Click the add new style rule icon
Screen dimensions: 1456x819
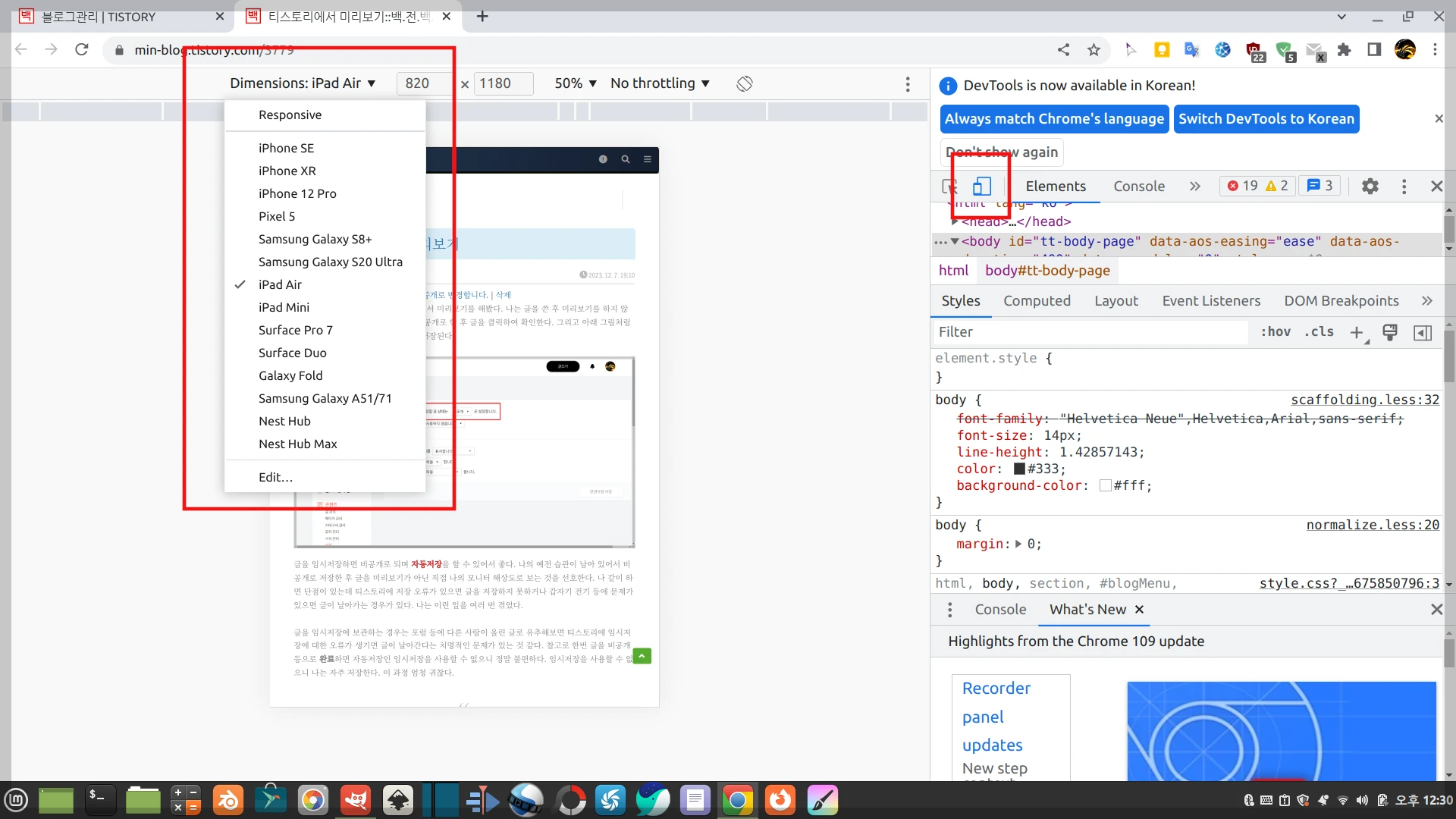1356,332
